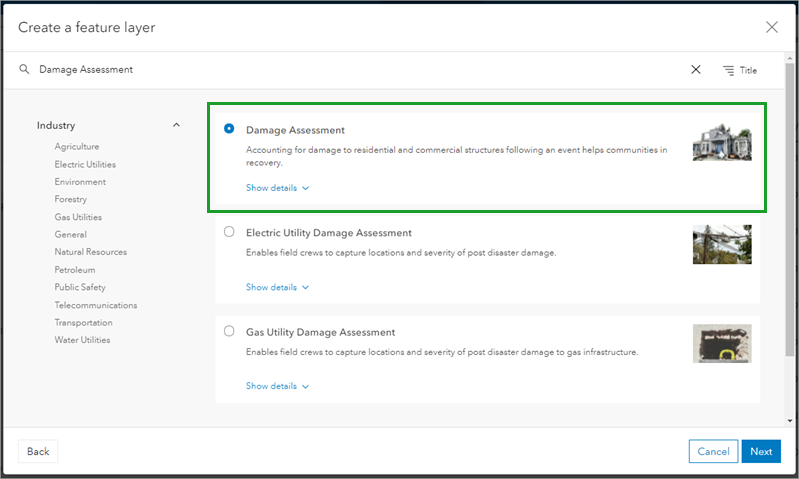Open the Title sort options
Image resolution: width=799 pixels, height=479 pixels.
[x=740, y=70]
